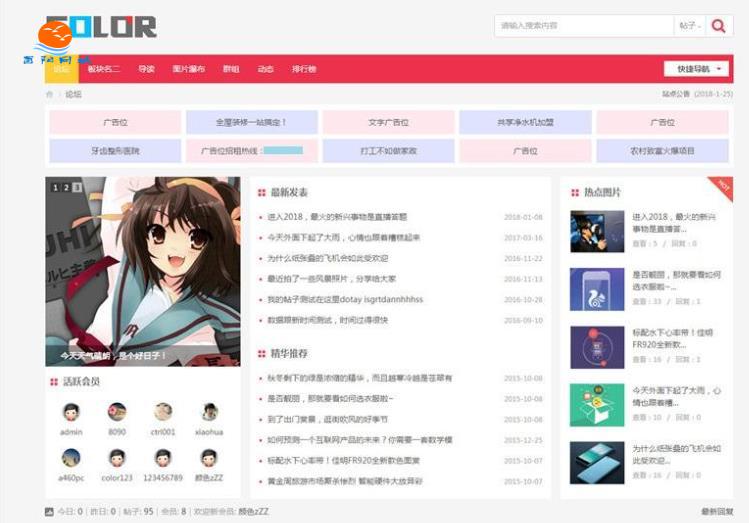The width and height of the screenshot is (749, 523).
Task: Open blue phone thumbnail beside 是否靓丽
Action: coord(597,289)
